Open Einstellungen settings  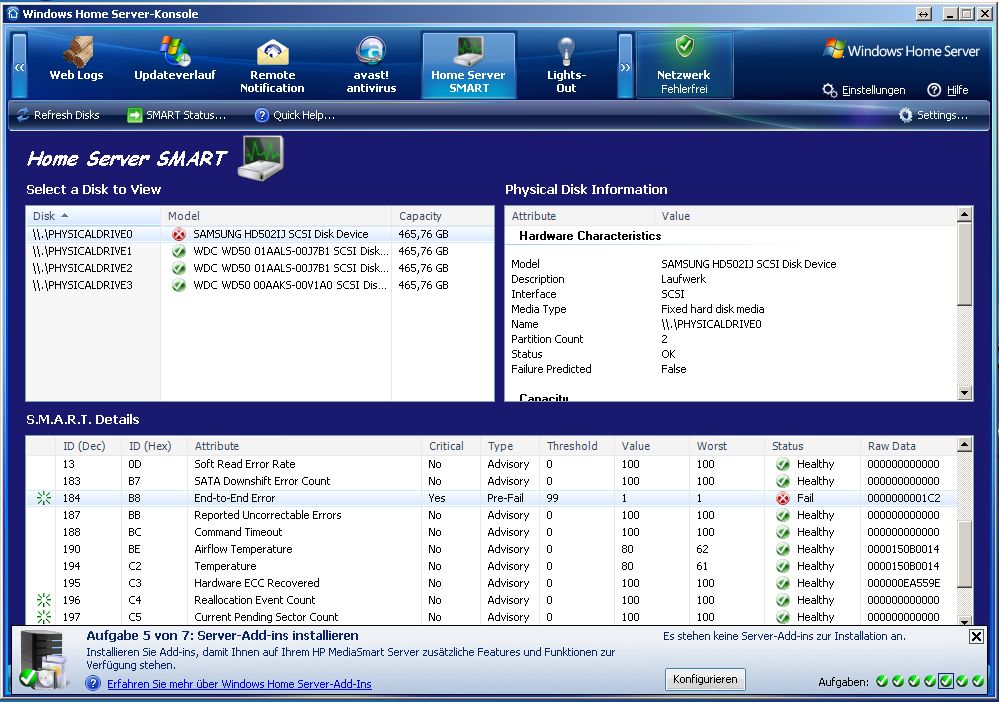863,90
